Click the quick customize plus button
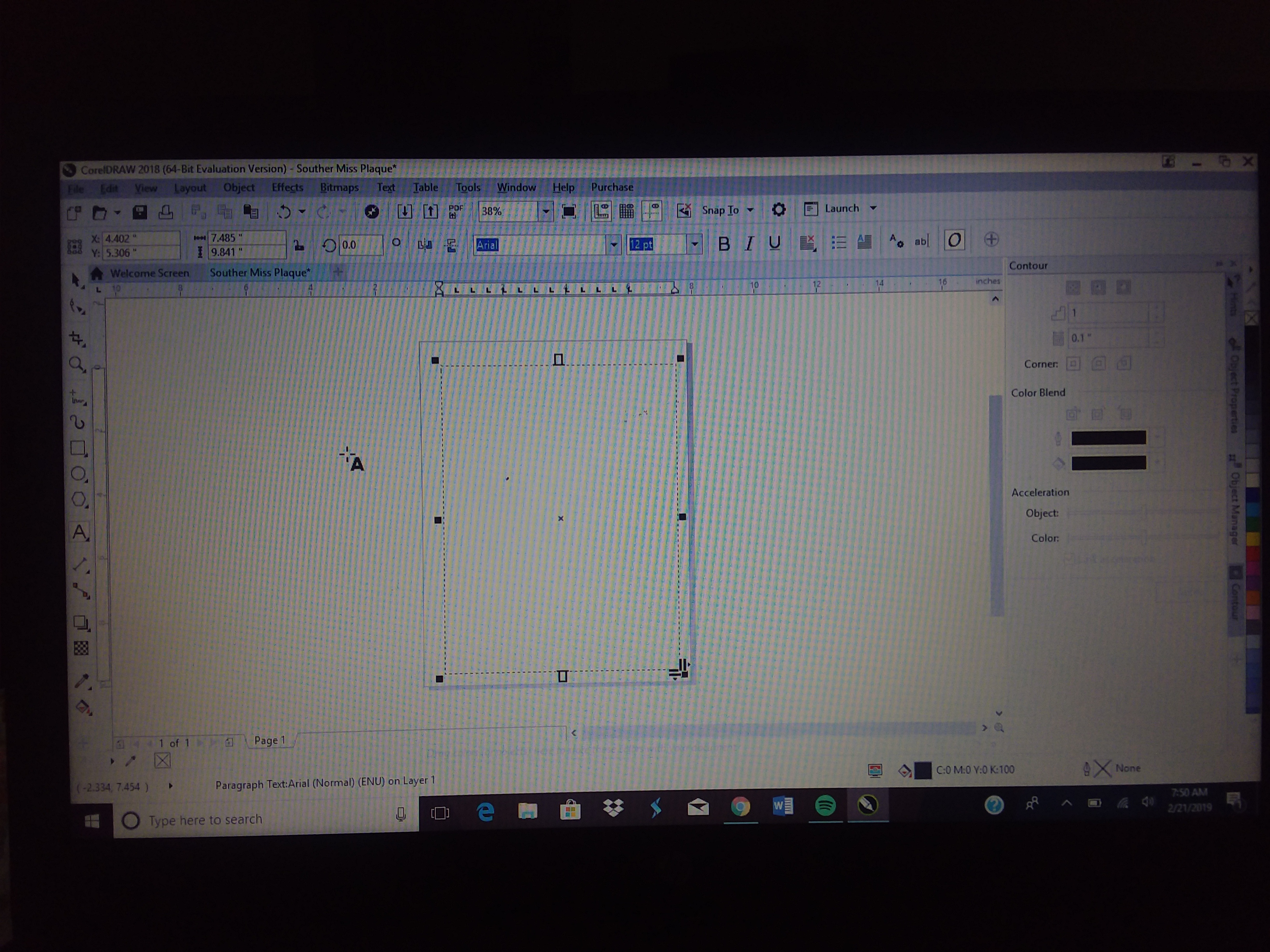This screenshot has height=952, width=1270. tap(991, 240)
